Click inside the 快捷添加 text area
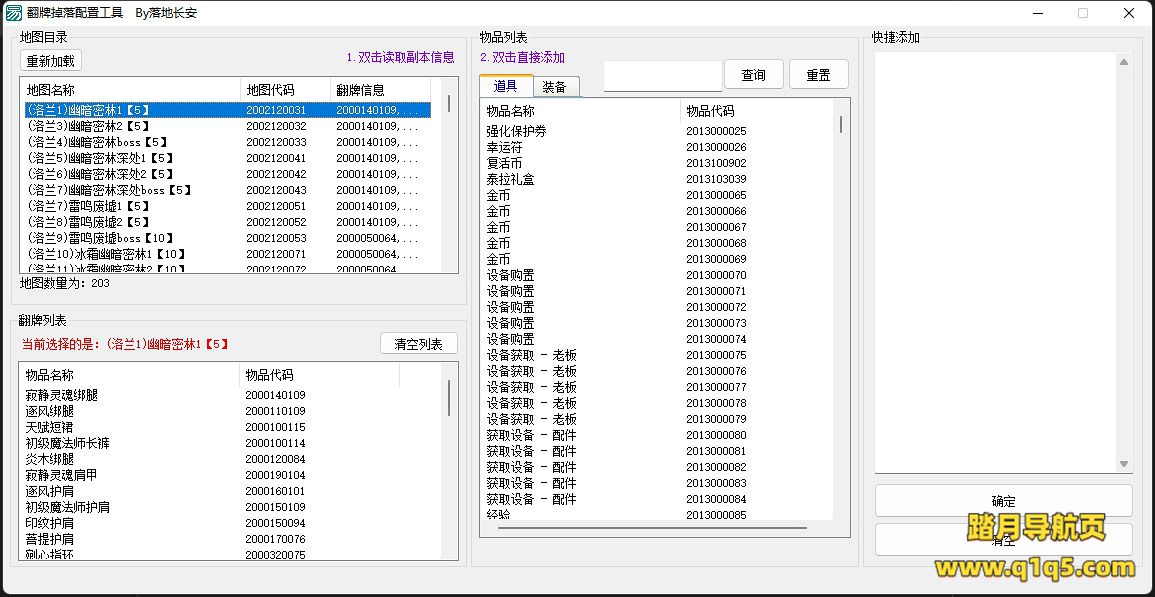 click(x=995, y=260)
